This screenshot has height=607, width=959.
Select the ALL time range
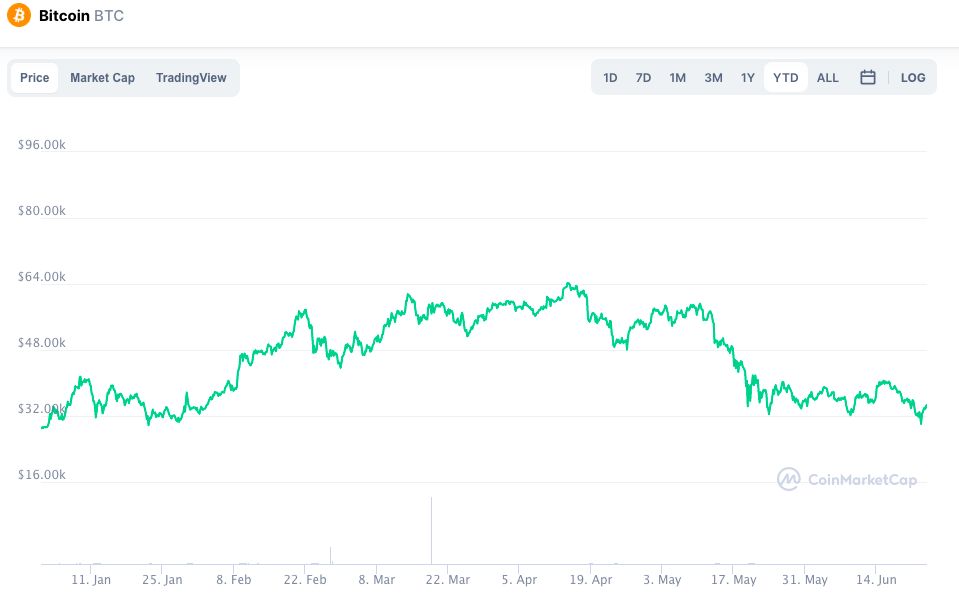click(x=828, y=78)
